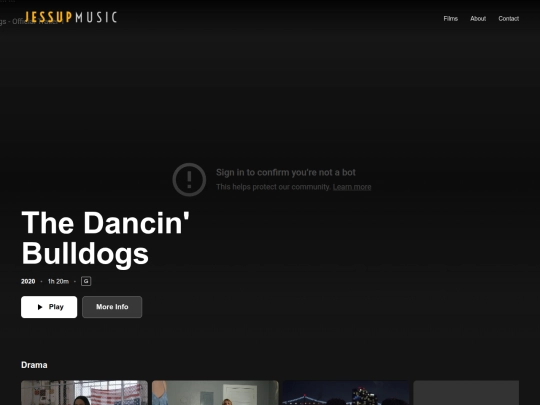The height and width of the screenshot is (405, 540).
Task: Open the Contact page
Action: click(x=508, y=19)
